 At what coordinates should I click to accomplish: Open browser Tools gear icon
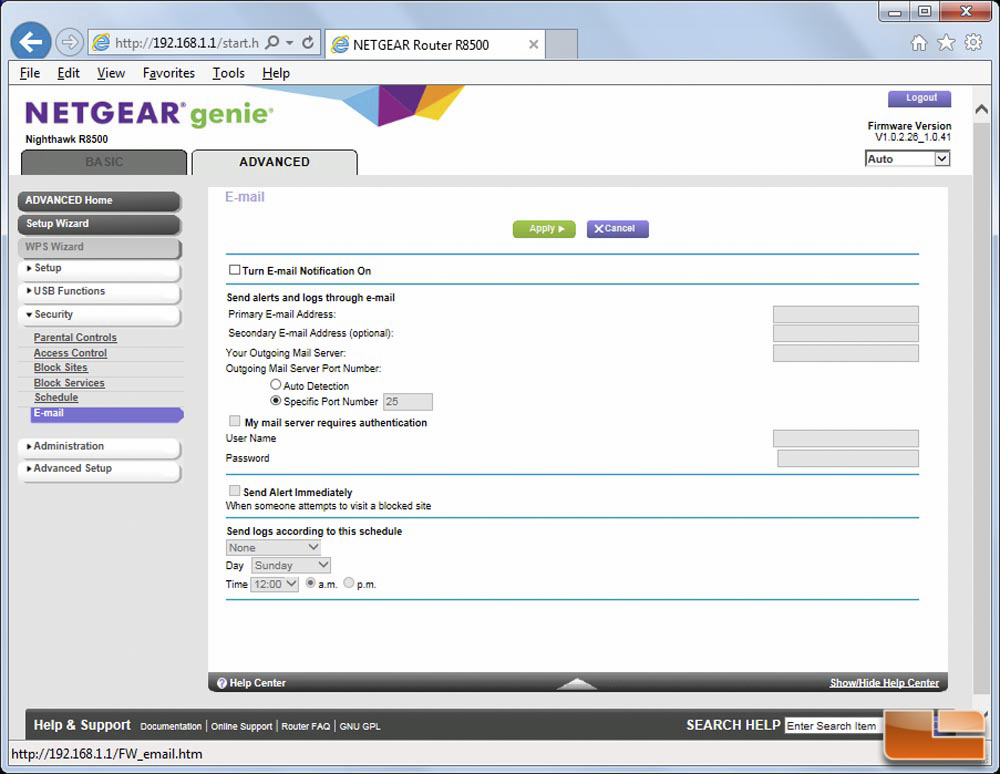click(x=973, y=43)
